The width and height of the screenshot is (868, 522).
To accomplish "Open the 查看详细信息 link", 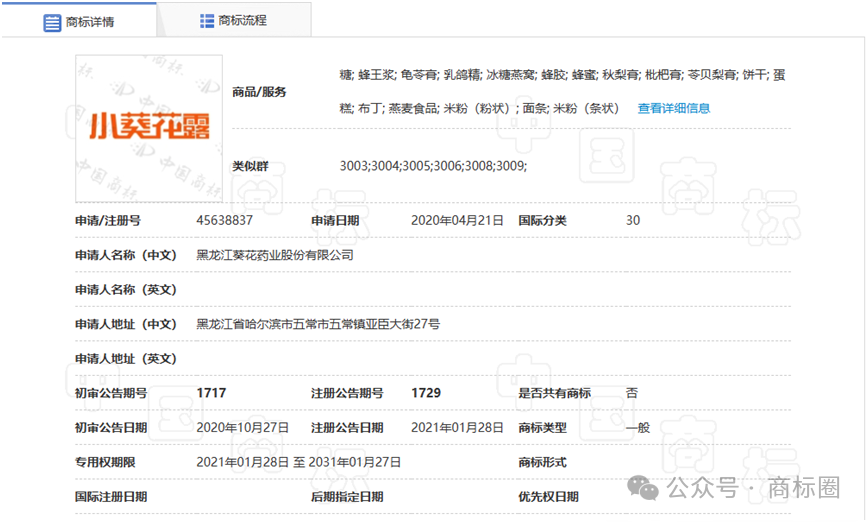I will [673, 108].
